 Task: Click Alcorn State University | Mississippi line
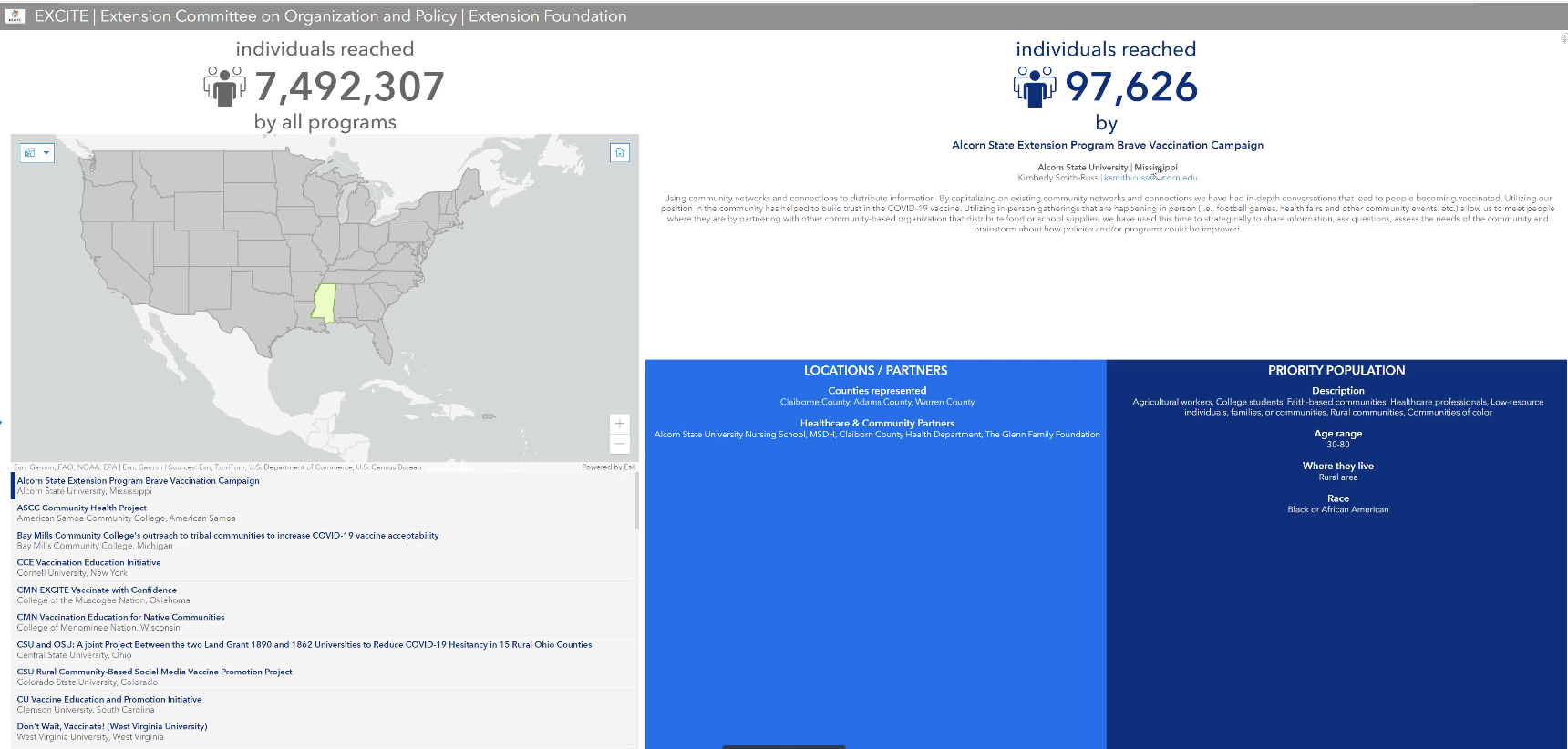[1108, 167]
